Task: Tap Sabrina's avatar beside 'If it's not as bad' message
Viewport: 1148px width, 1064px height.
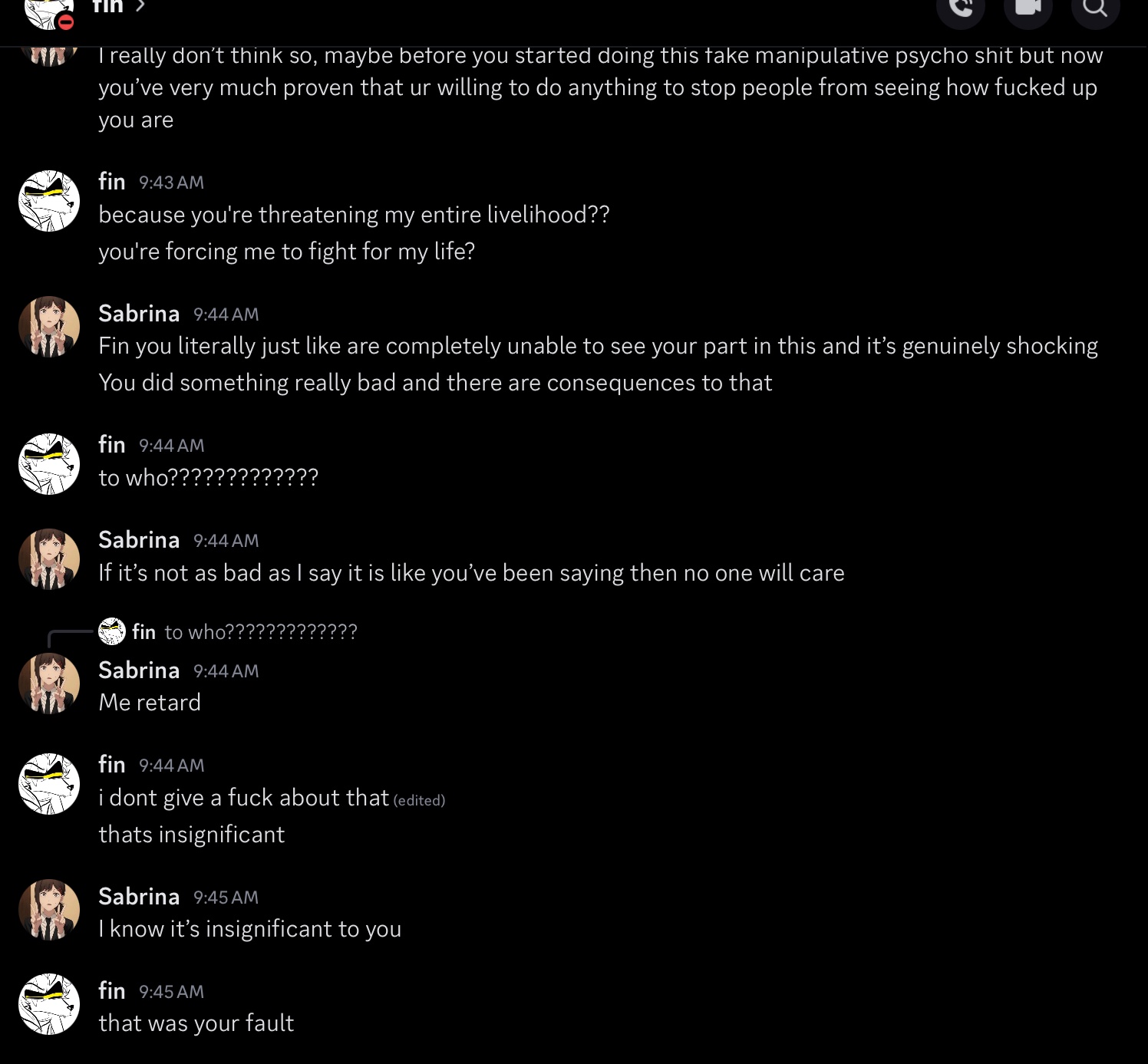Action: click(49, 558)
